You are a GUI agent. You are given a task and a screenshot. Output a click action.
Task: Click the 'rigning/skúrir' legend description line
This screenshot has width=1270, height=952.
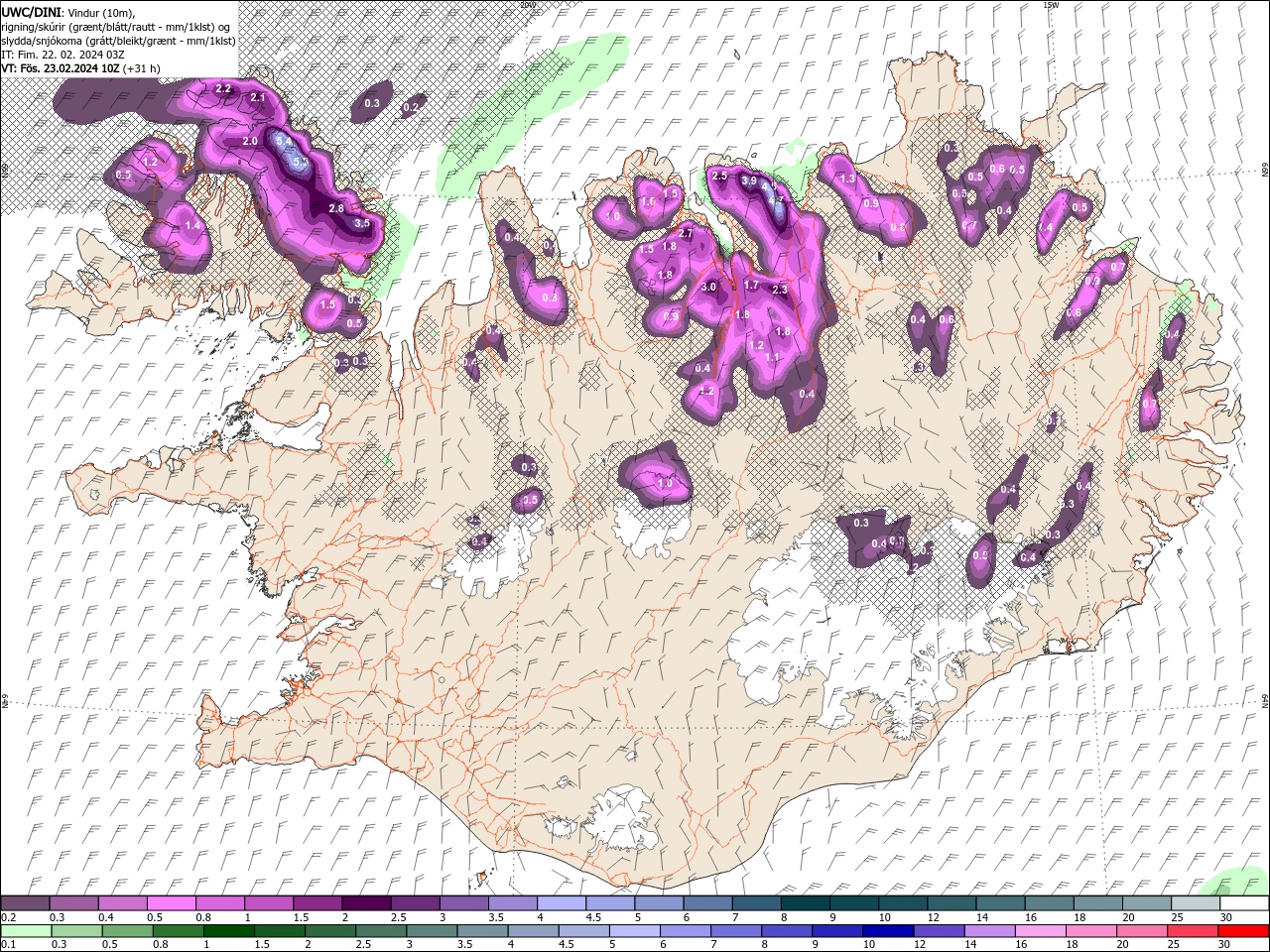point(115,26)
